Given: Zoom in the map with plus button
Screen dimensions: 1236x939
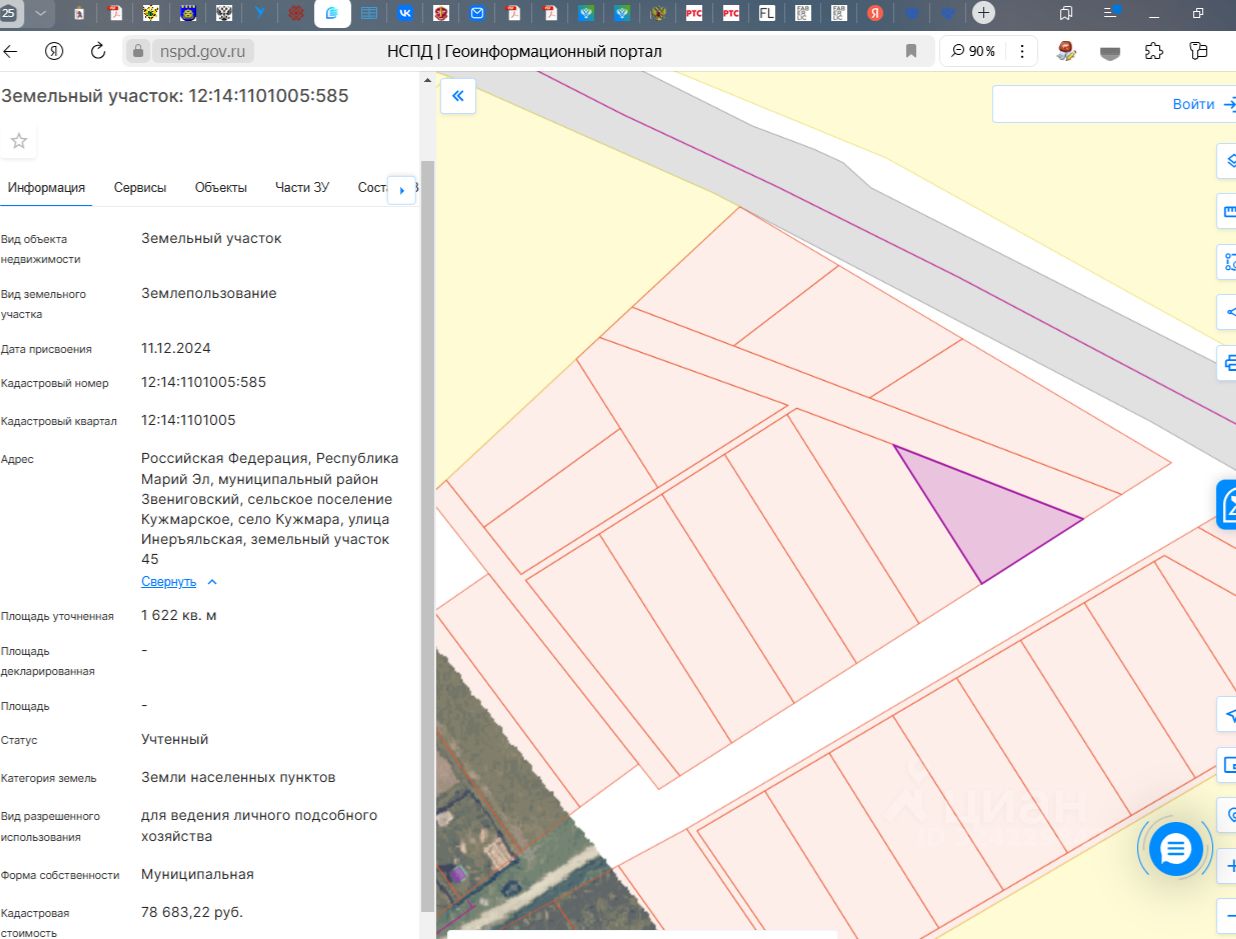Looking at the screenshot, I should tap(1228, 865).
